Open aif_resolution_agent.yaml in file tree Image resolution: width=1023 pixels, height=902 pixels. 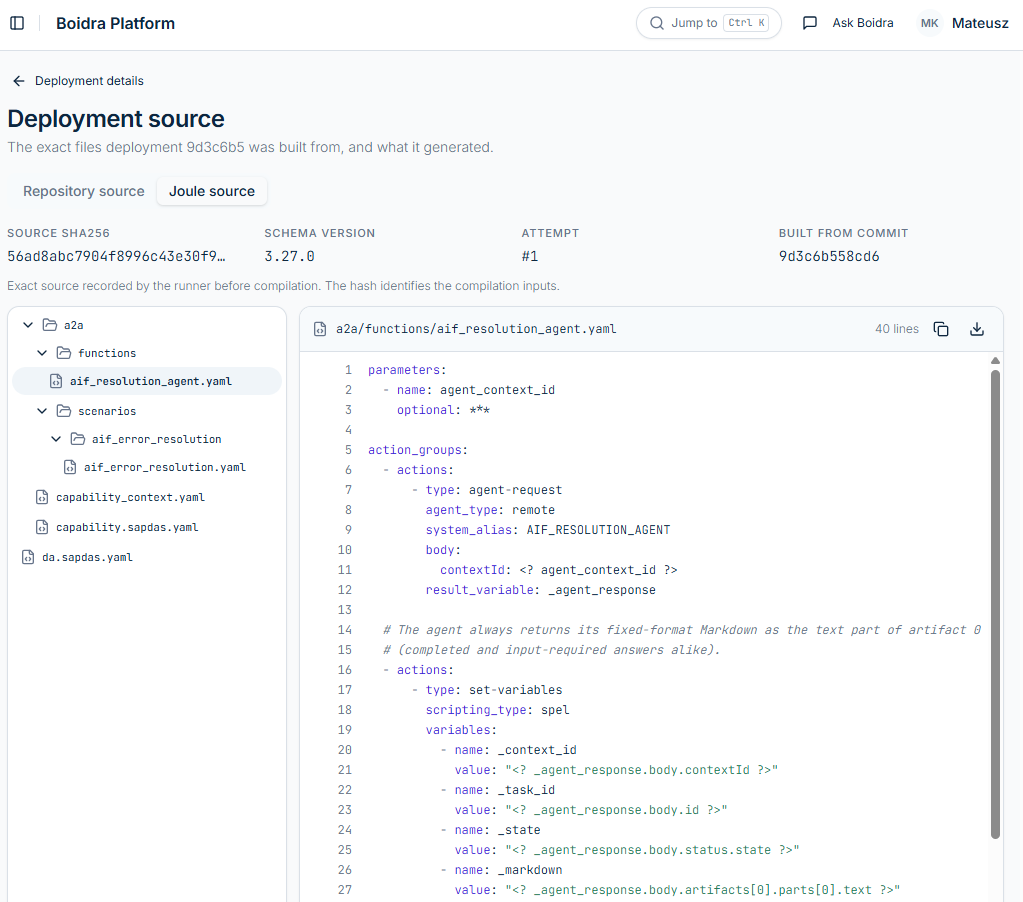[147, 381]
